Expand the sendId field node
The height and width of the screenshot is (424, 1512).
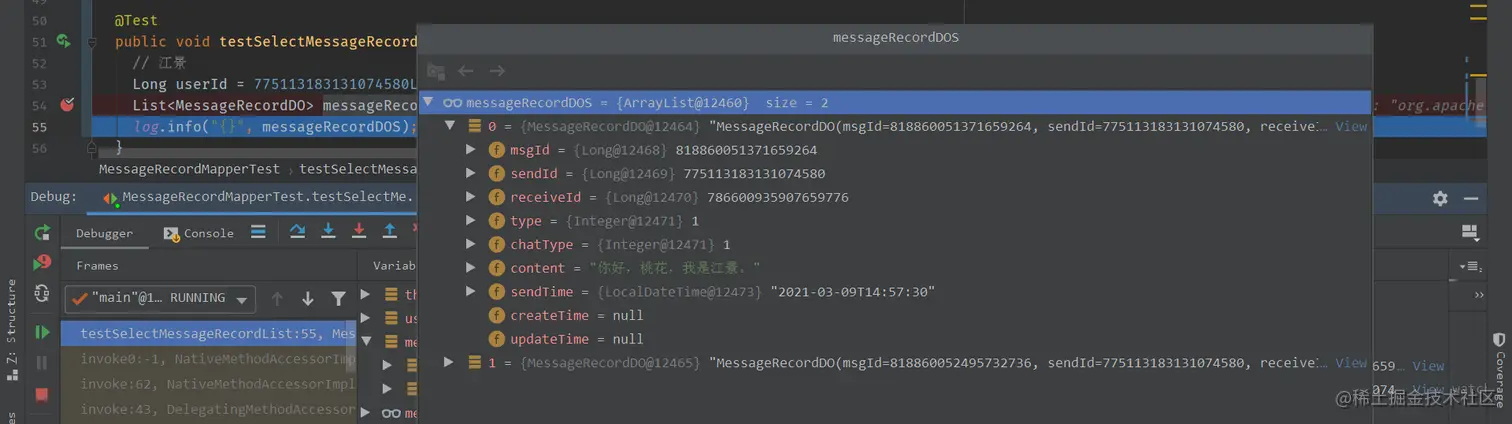[471, 174]
